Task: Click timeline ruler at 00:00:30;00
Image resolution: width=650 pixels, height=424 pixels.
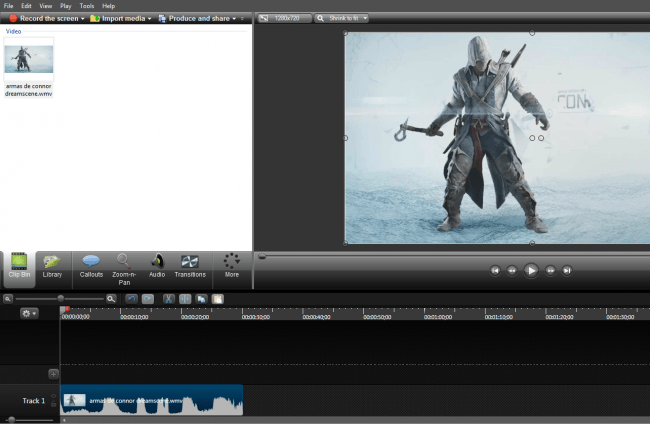Action: pos(256,317)
